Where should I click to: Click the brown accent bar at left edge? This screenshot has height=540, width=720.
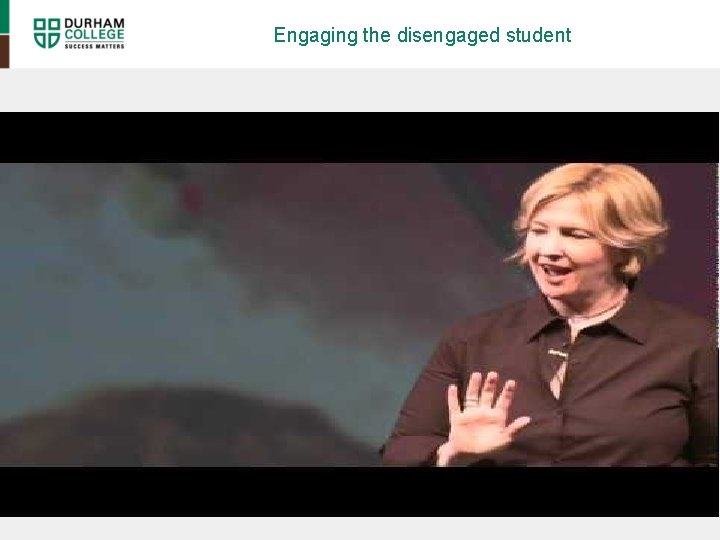(4, 51)
